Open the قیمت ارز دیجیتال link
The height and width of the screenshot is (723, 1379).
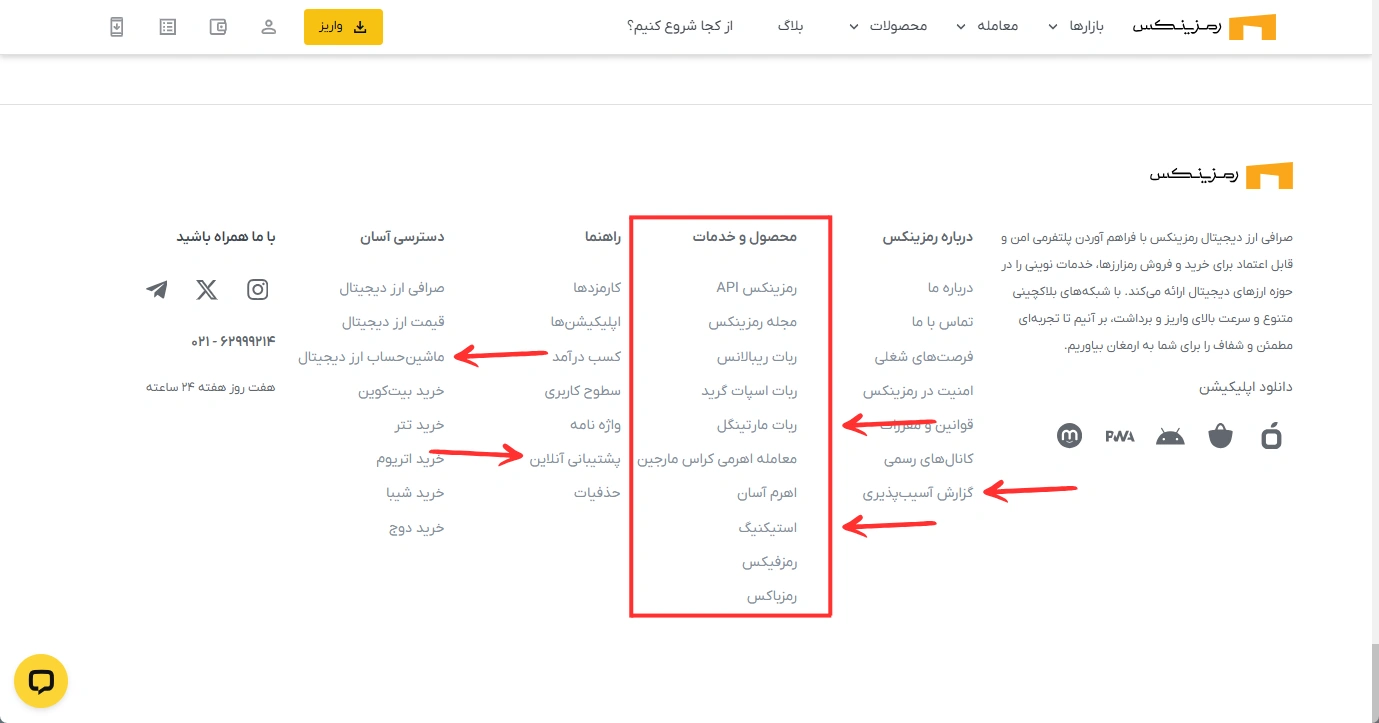point(393,322)
